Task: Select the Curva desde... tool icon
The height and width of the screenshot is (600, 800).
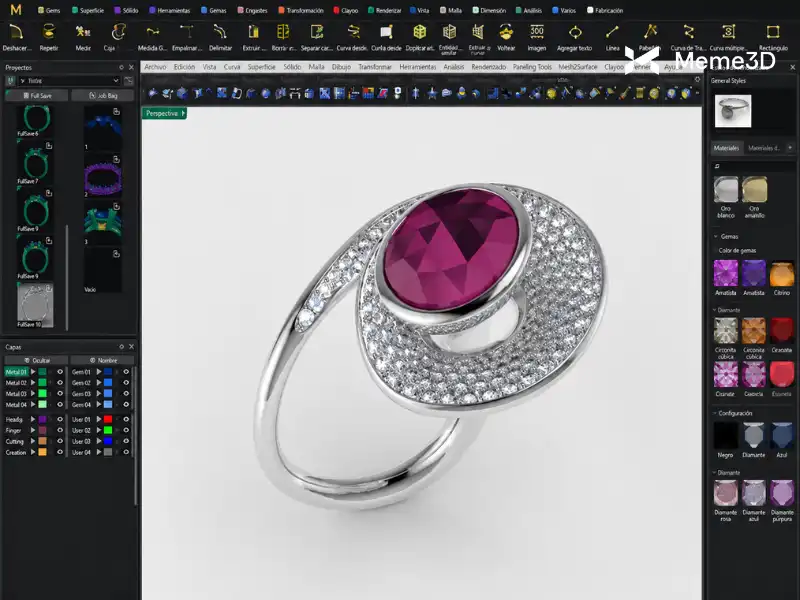Action: (353, 32)
